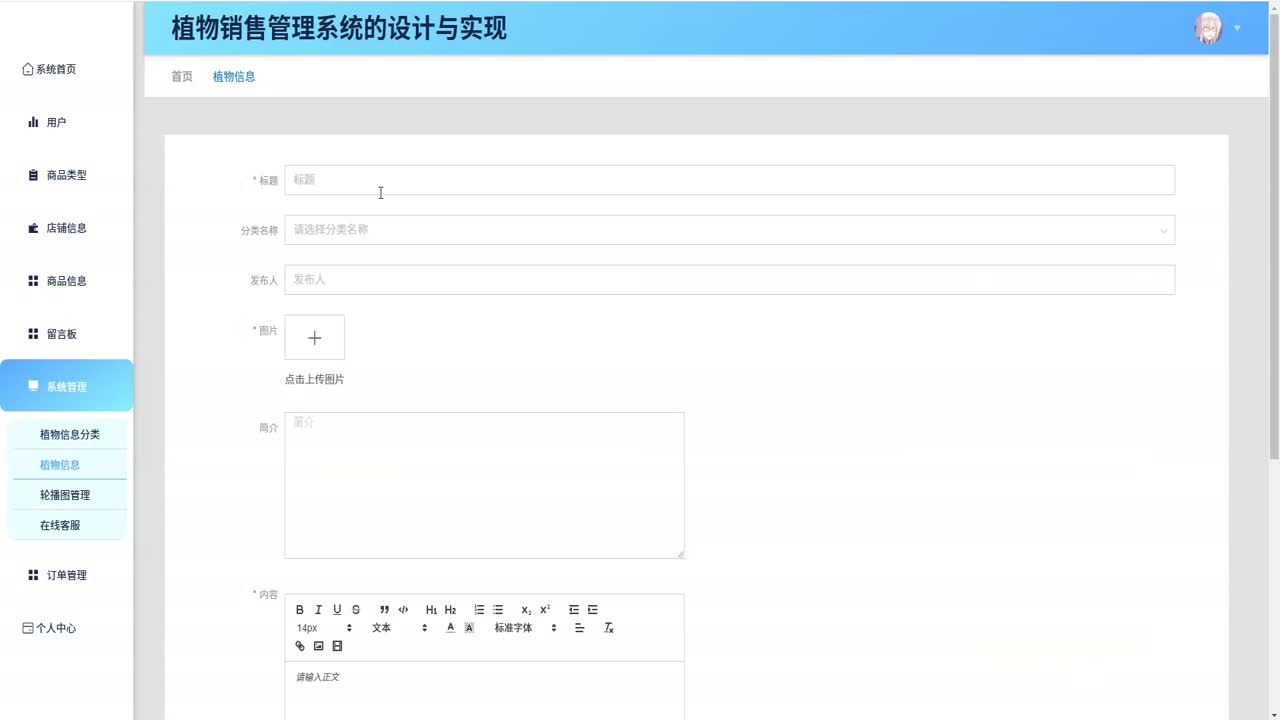The image size is (1280, 720).
Task: Clear text formatting in editor
Action: click(x=609, y=628)
